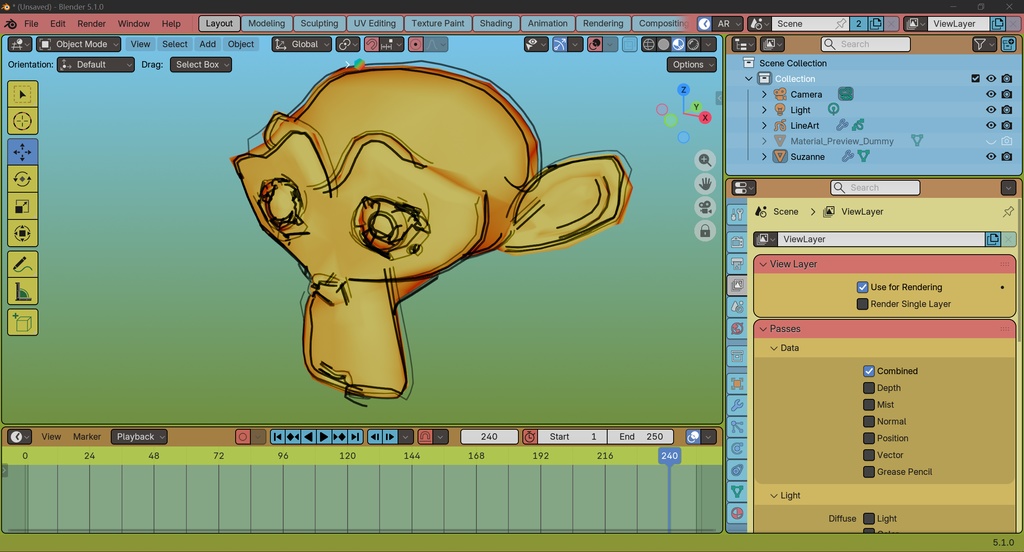Enable the Normal pass checkbox
1024x552 pixels.
pos(869,421)
